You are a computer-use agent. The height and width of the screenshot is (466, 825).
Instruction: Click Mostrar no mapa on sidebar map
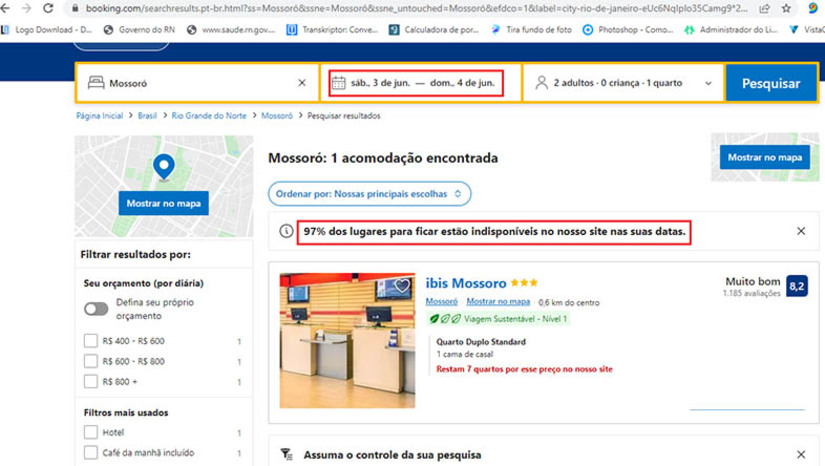point(164,203)
